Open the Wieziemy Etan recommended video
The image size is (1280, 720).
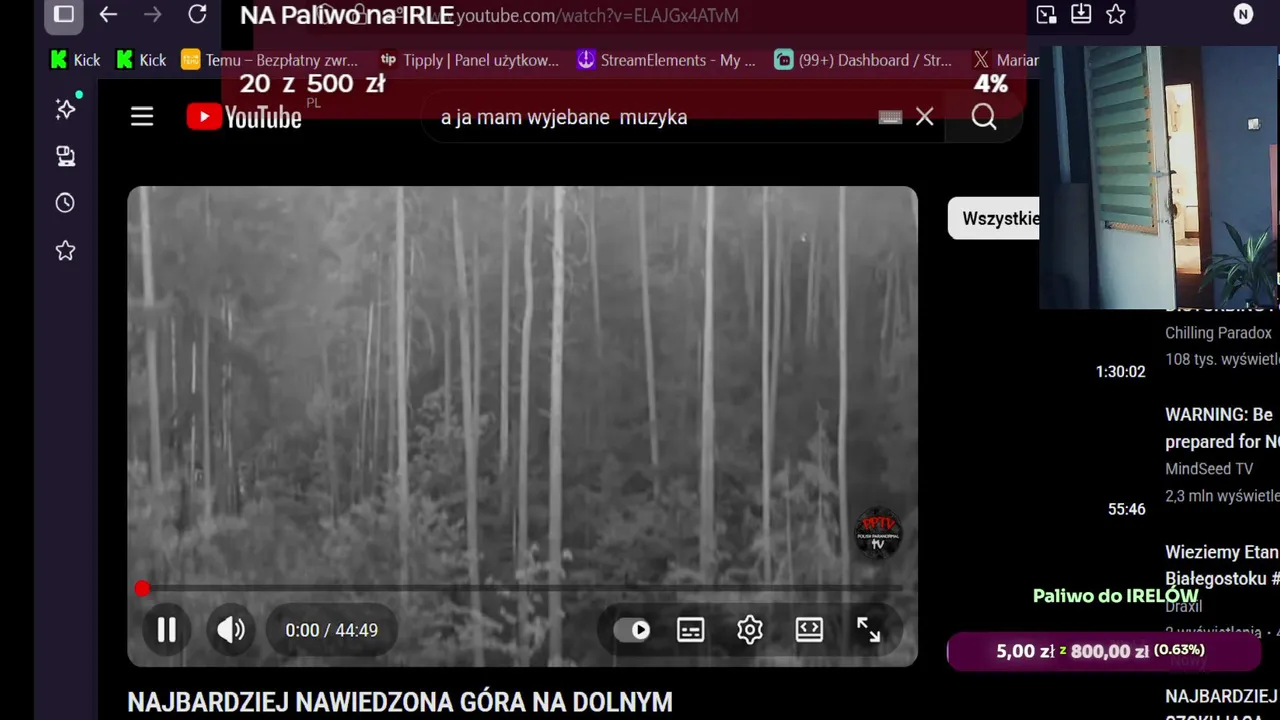click(1221, 565)
